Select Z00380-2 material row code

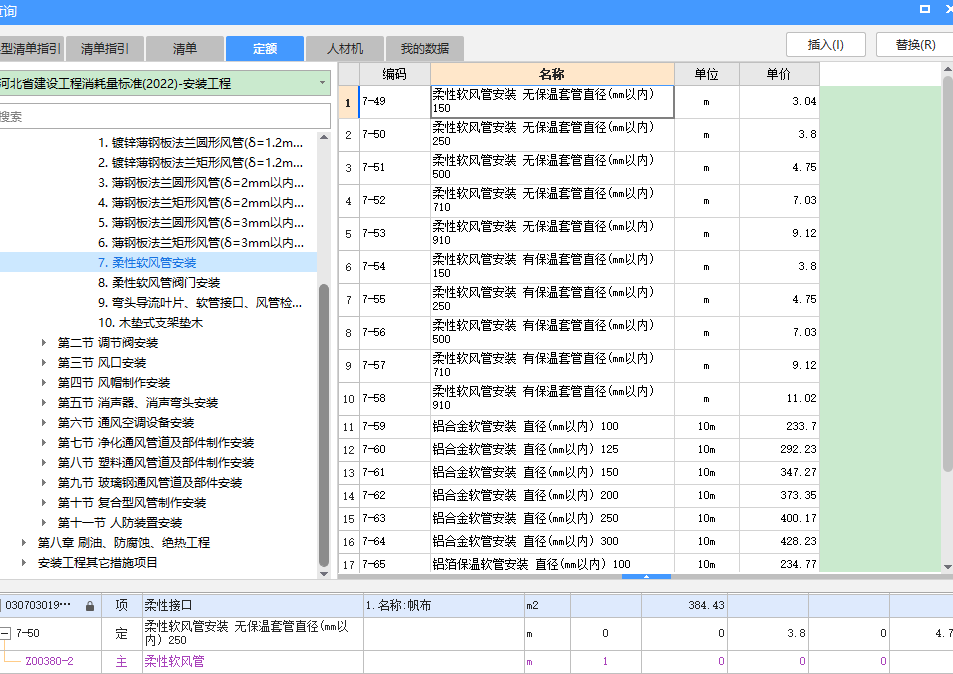click(x=49, y=661)
